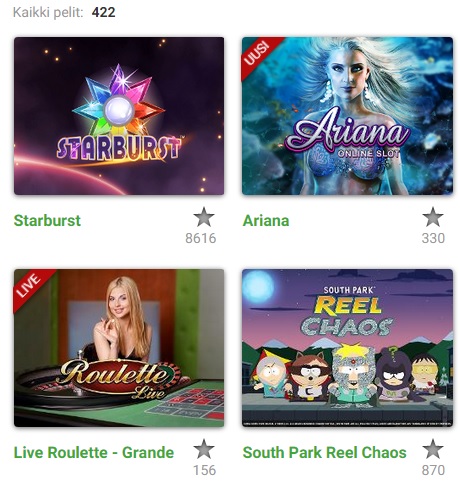Screen dimensions: 460x486
Task: Open the South Park Reel Chaos link
Action: click(324, 453)
